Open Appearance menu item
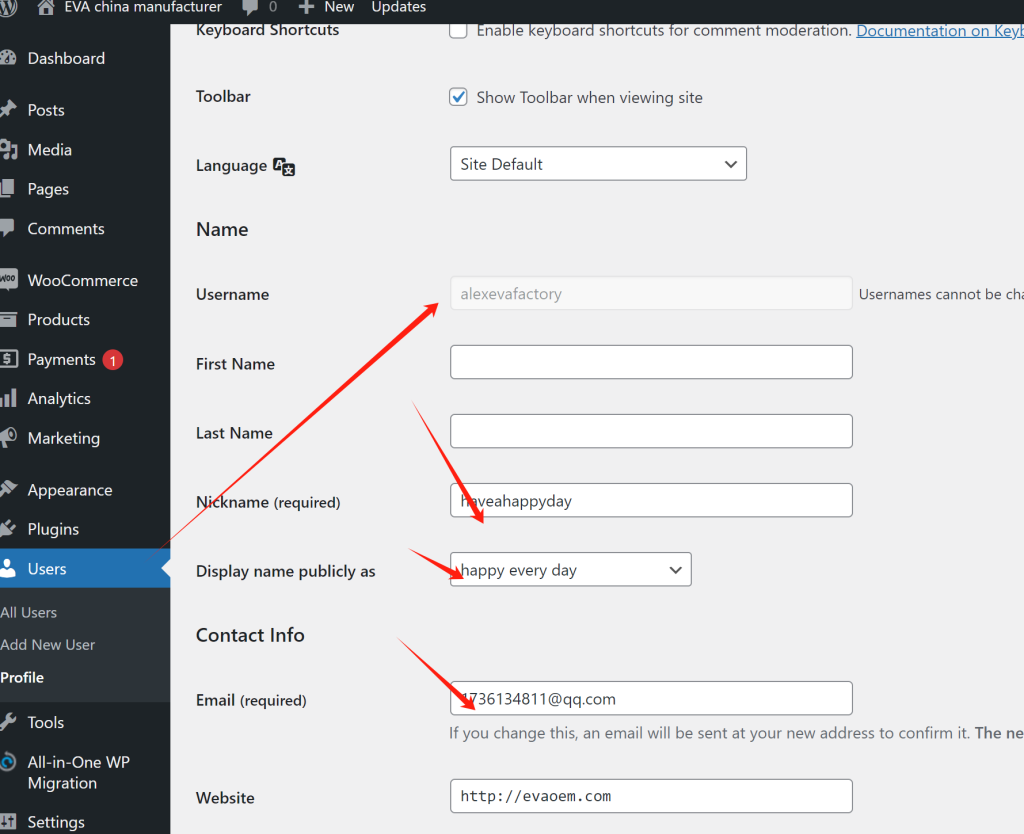 coord(70,490)
